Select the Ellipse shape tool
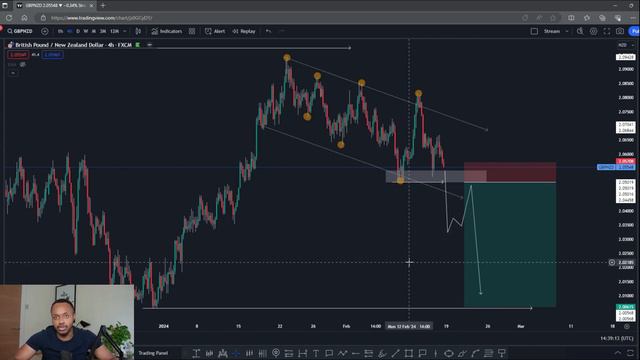Viewport: 640px width, 360px height. tap(449, 353)
